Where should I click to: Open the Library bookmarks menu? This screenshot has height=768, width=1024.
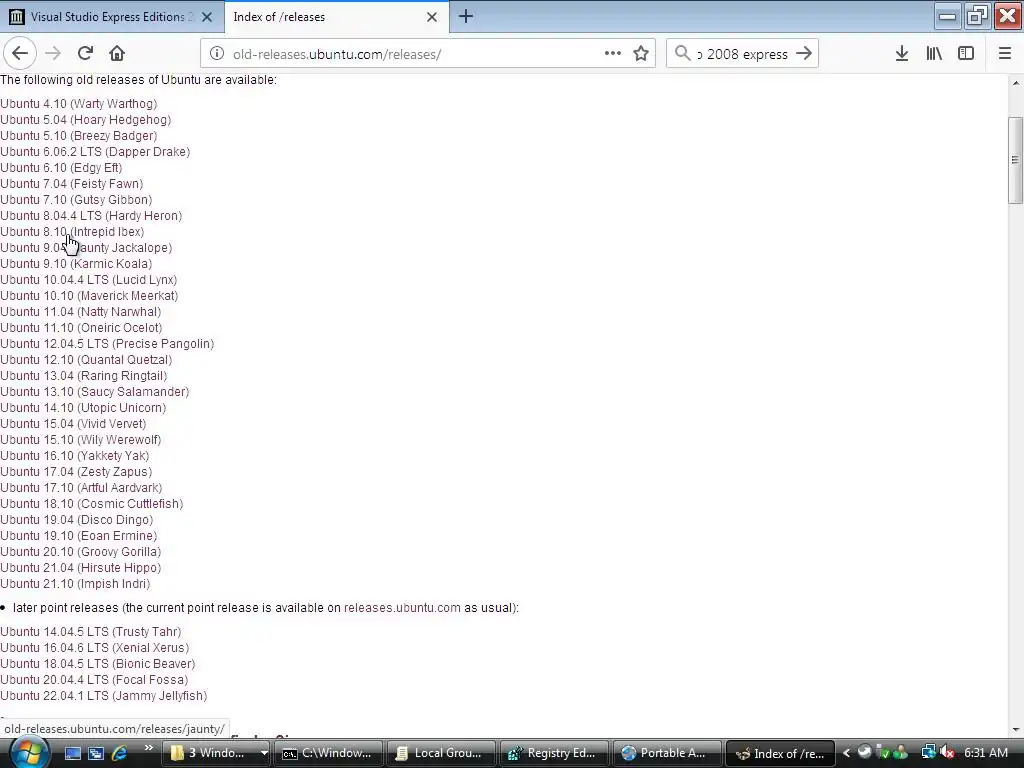point(934,54)
